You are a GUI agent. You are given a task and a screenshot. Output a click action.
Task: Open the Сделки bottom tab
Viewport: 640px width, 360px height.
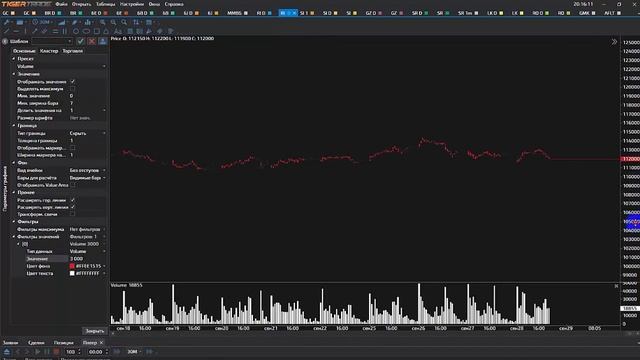pos(36,342)
